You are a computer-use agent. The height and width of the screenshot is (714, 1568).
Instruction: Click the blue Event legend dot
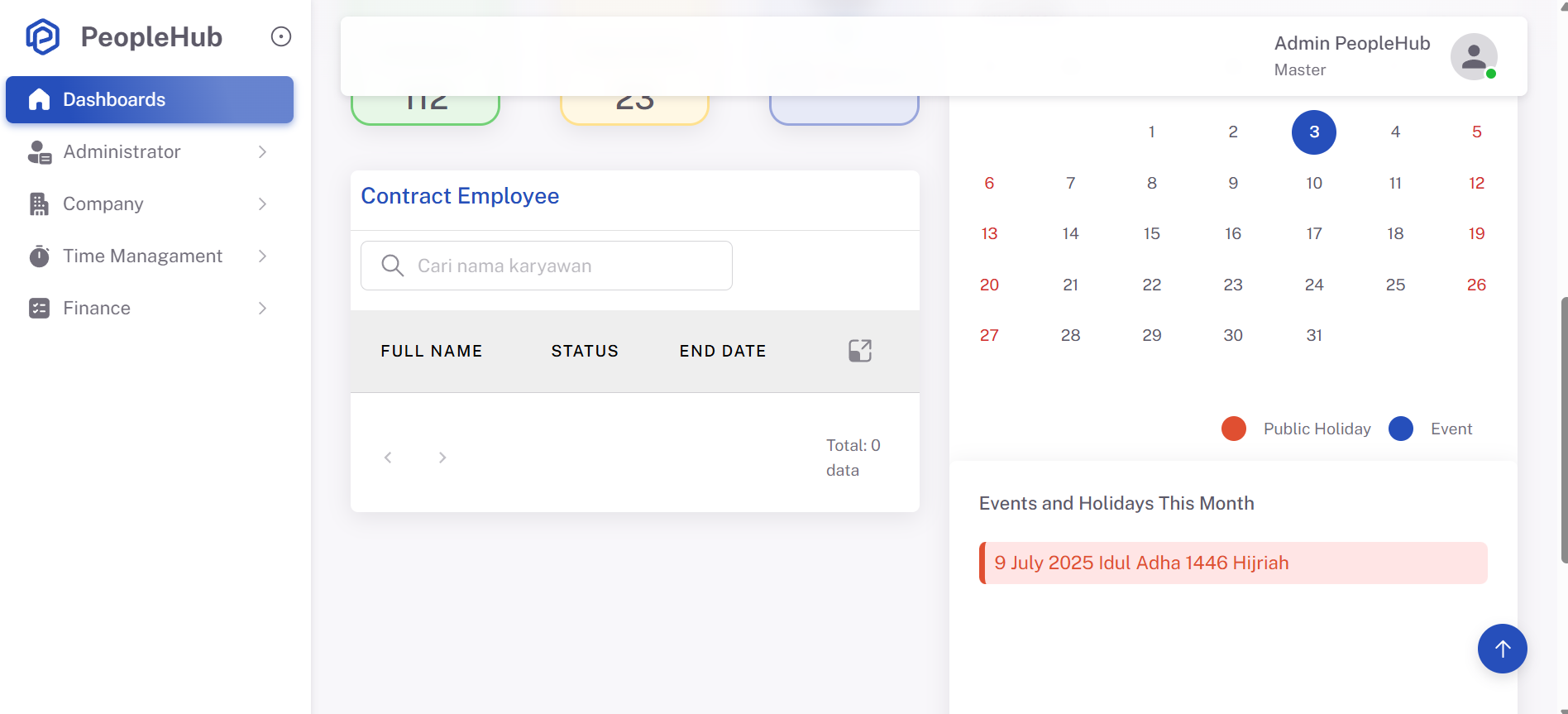[x=1401, y=429]
